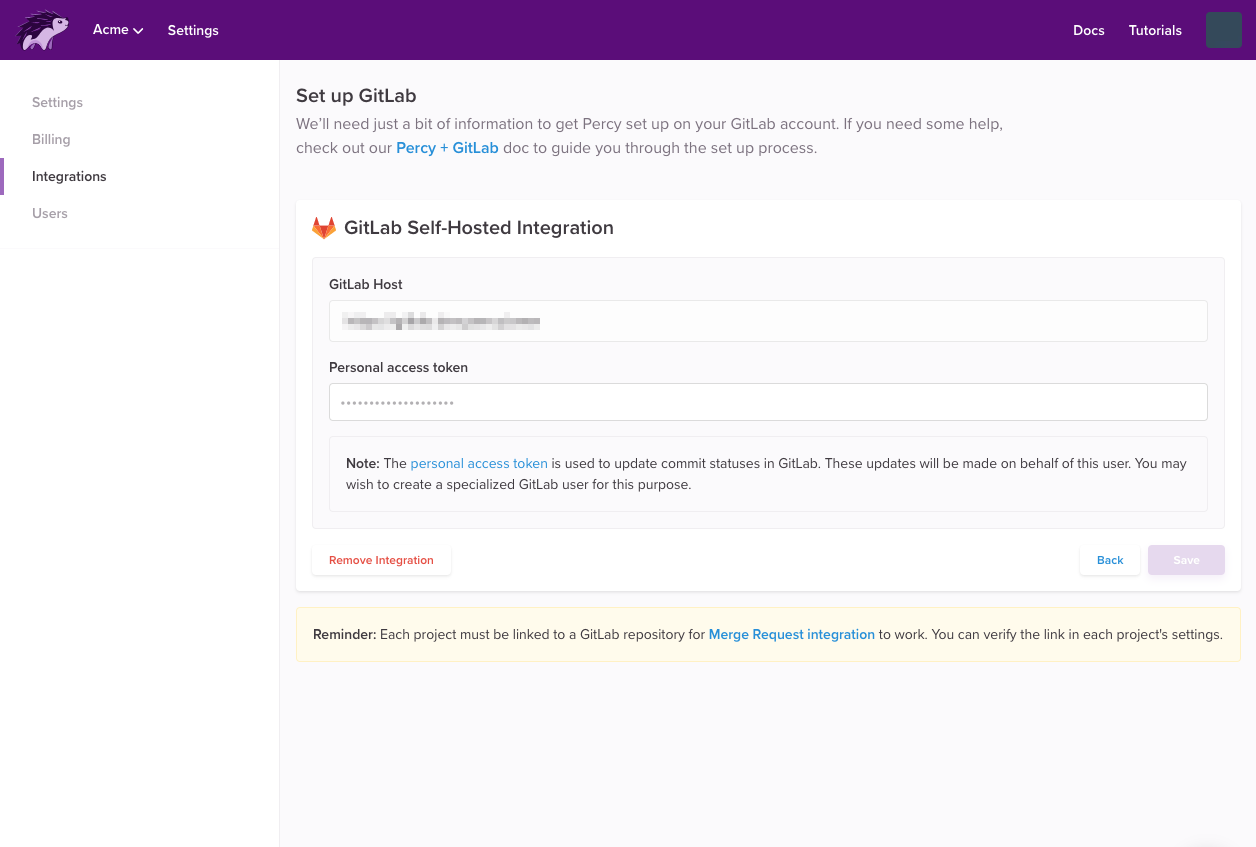The height and width of the screenshot is (847, 1256).
Task: Click the GitLab fox logo icon
Action: [x=324, y=228]
